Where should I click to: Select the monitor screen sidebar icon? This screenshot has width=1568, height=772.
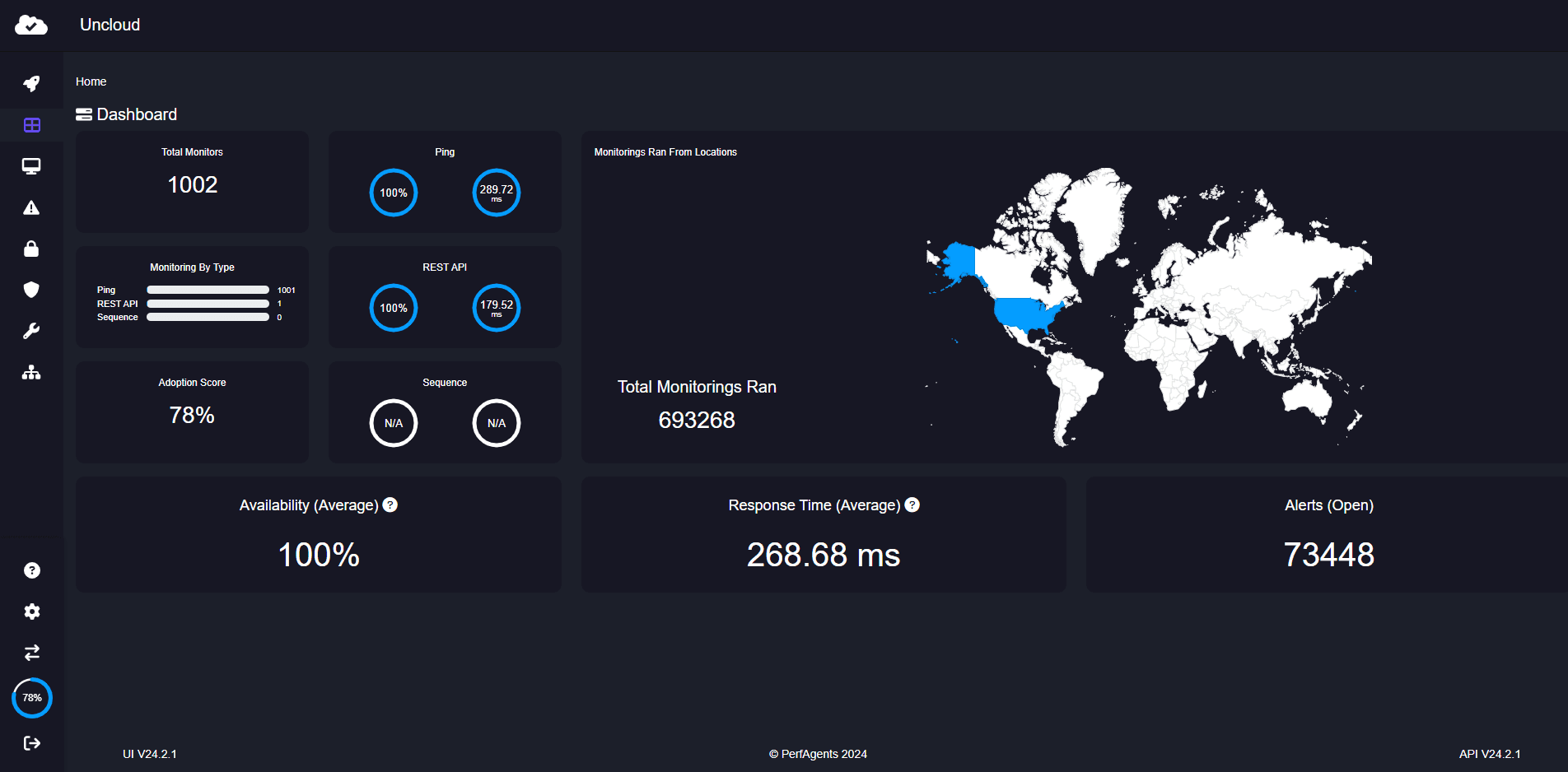[x=31, y=166]
